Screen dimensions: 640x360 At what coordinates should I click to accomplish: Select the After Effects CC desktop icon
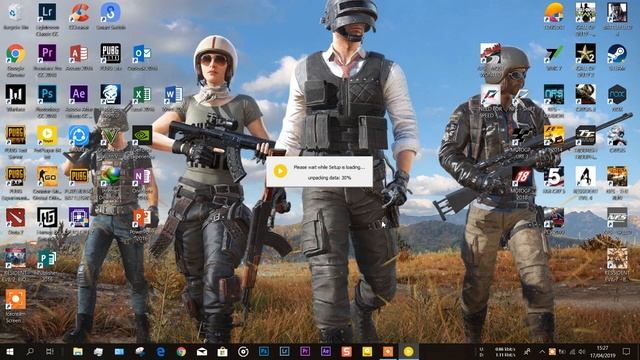79,94
